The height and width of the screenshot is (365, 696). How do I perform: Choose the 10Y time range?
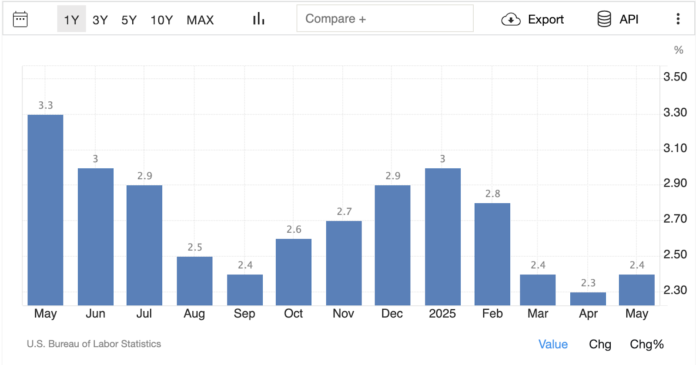pos(162,20)
